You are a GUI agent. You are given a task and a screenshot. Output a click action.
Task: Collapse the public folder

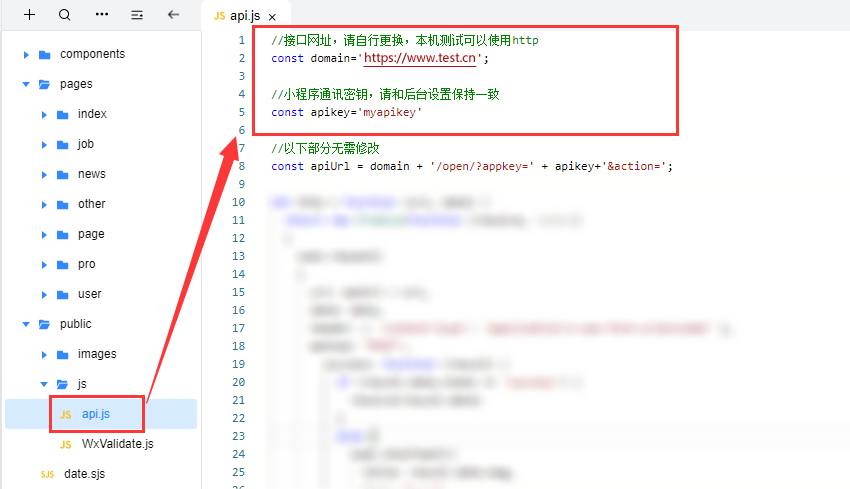point(26,324)
